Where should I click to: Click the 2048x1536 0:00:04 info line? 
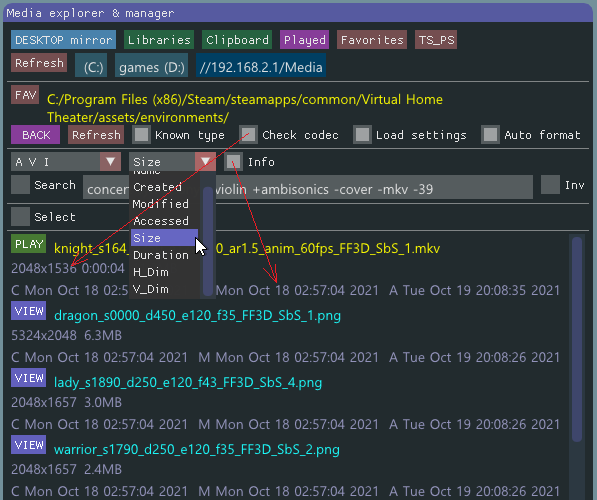[68, 268]
